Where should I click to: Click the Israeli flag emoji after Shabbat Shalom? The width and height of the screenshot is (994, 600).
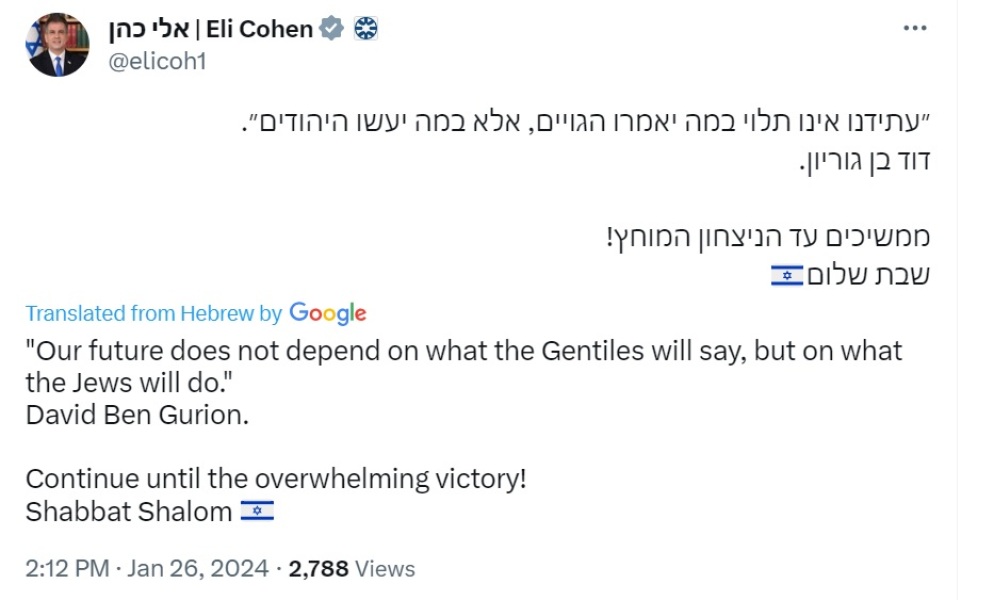click(x=258, y=511)
